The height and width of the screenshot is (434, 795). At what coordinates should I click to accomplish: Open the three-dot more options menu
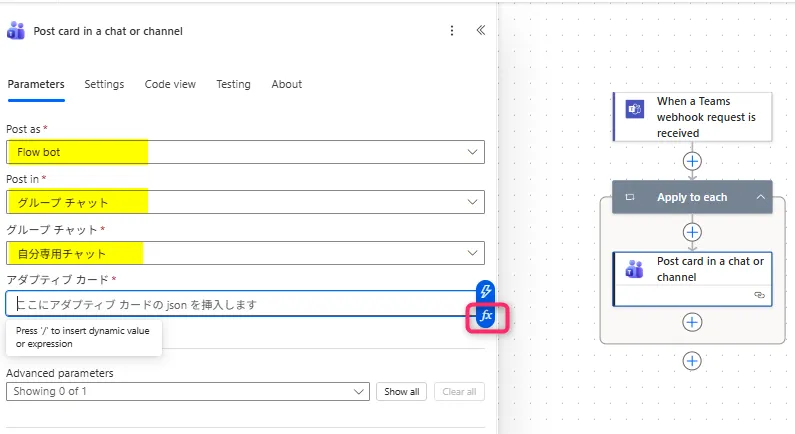452,31
